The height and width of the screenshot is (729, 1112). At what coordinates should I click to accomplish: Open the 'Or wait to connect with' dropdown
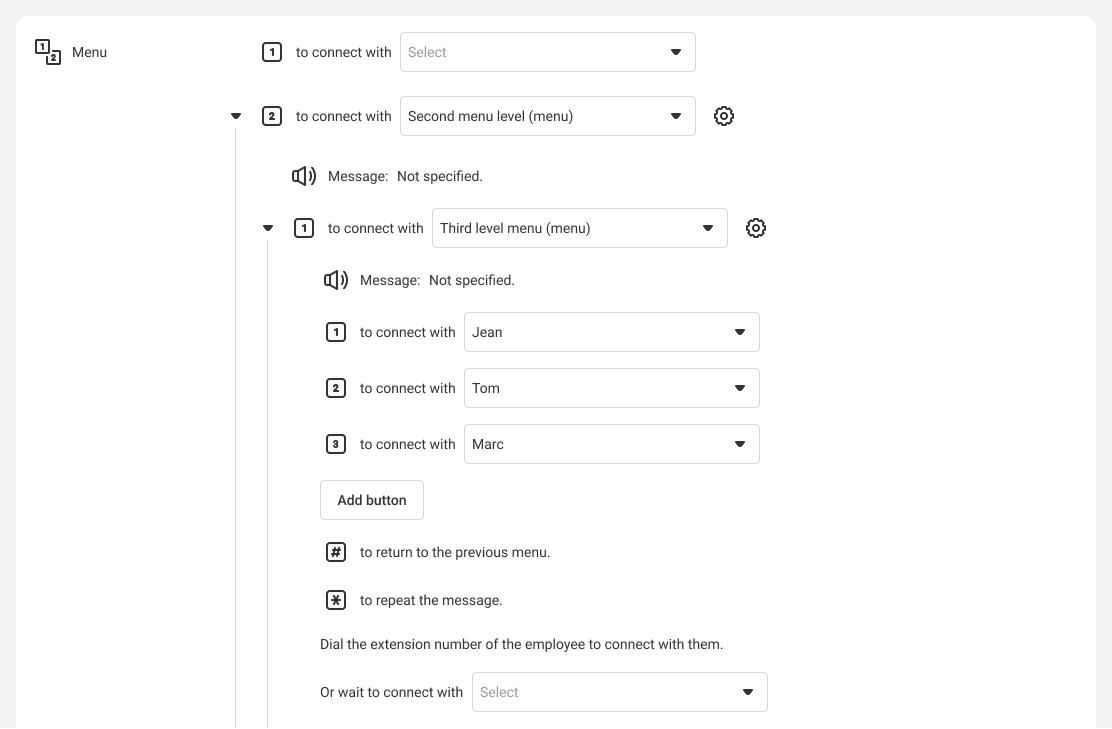coord(619,692)
